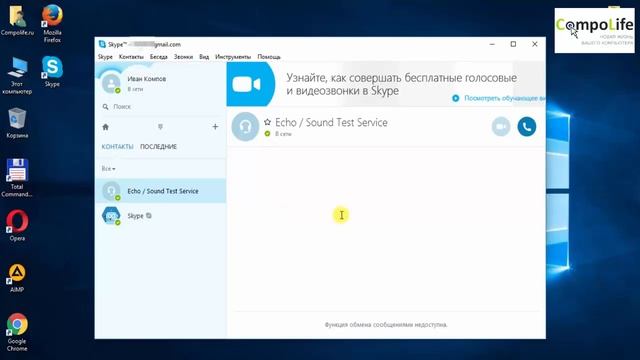Image resolution: width=640 pixels, height=360 pixels.
Task: Click the search magnifier icon
Action: pos(105,107)
